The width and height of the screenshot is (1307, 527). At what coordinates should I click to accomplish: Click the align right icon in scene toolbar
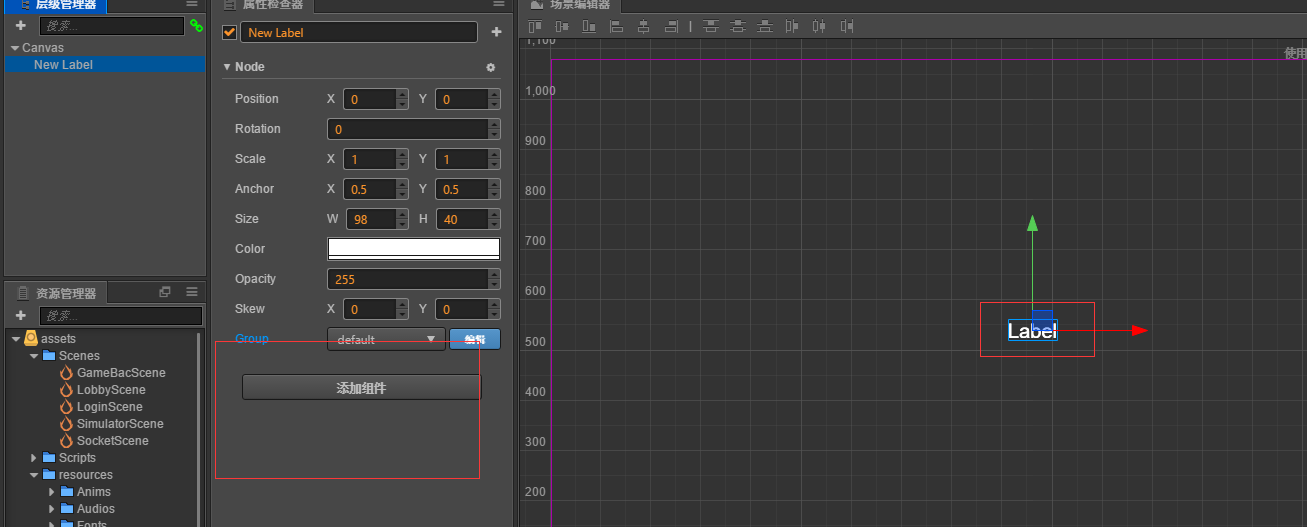[x=671, y=26]
